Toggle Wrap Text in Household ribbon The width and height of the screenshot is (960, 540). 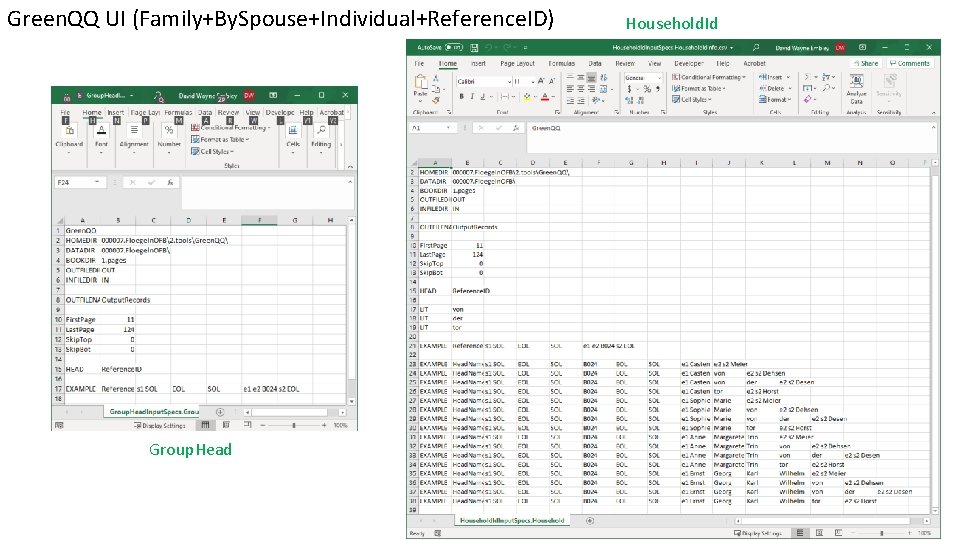click(x=604, y=78)
